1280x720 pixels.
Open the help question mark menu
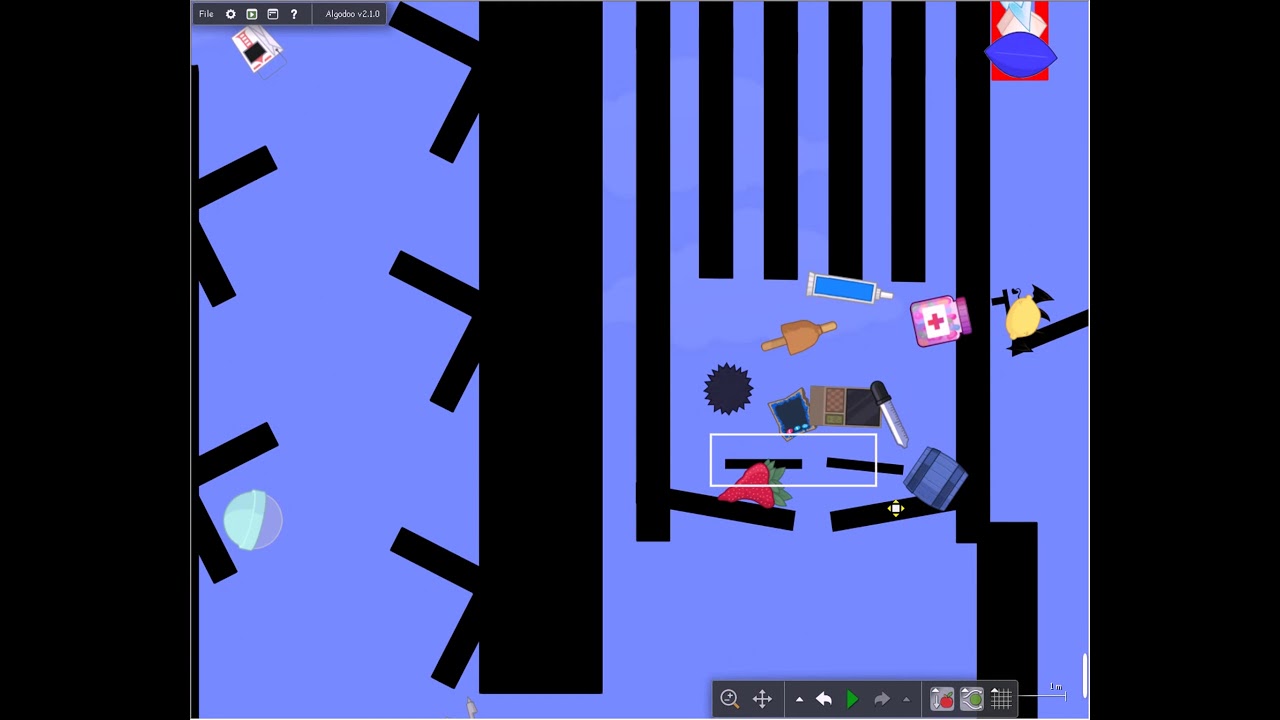click(x=294, y=14)
